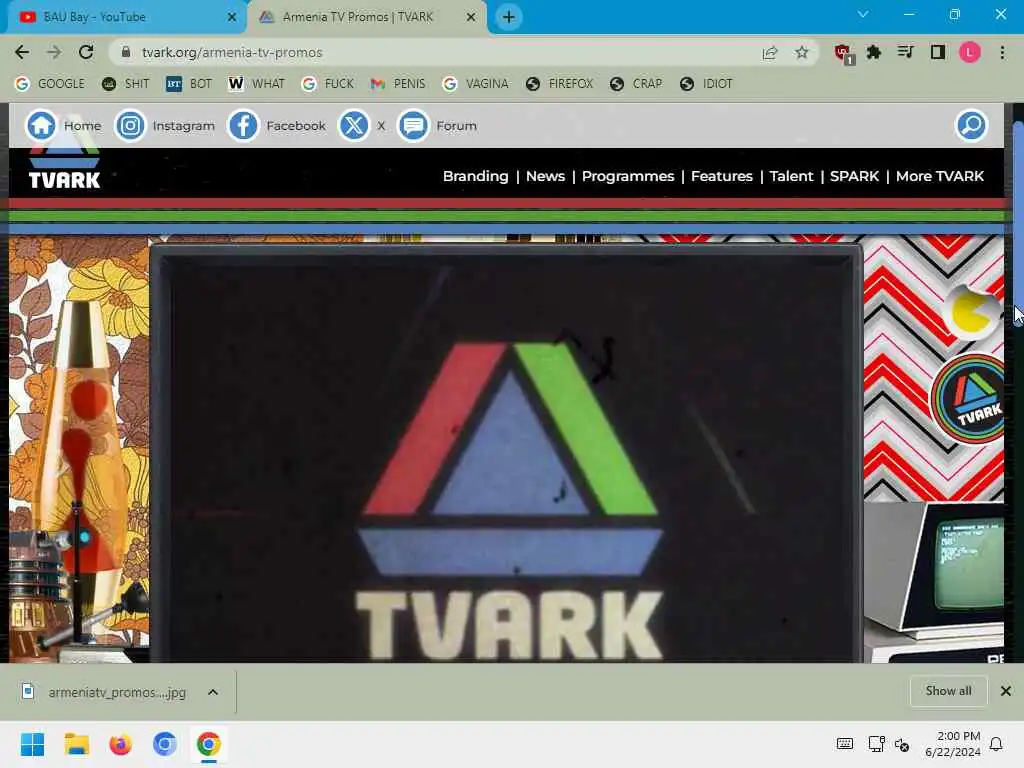Open the BOT bookmark
The image size is (1024, 768).
click(x=189, y=84)
